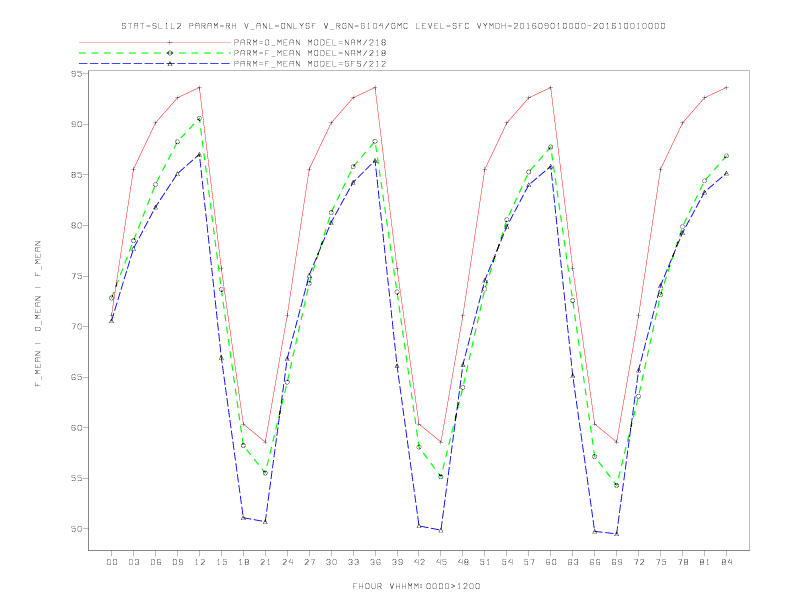Click the x-axis tick label 09
The width and height of the screenshot is (792, 612).
coord(177,562)
